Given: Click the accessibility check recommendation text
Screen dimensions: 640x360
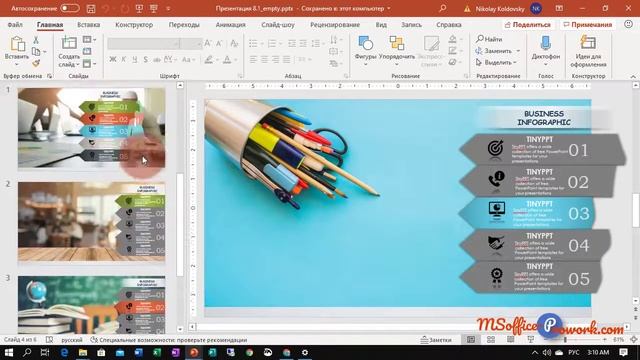Looking at the screenshot, I should 169,340.
